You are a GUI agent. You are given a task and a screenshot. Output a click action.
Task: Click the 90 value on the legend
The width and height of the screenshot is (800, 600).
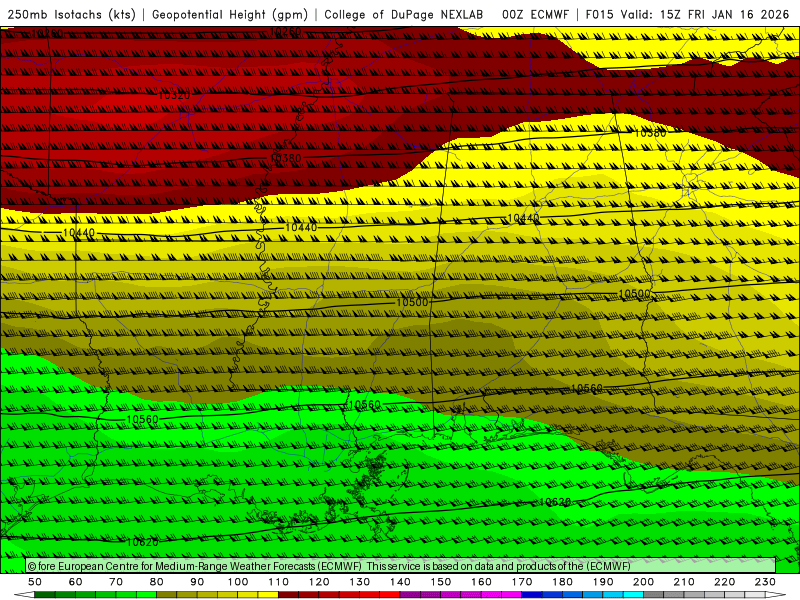click(197, 582)
